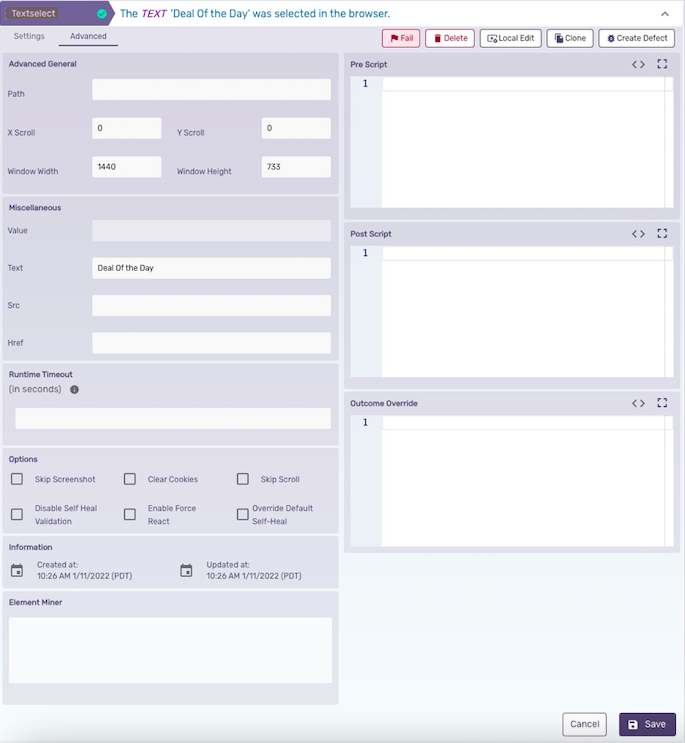
Task: Click inside the Element Miner text area
Action: (x=171, y=650)
